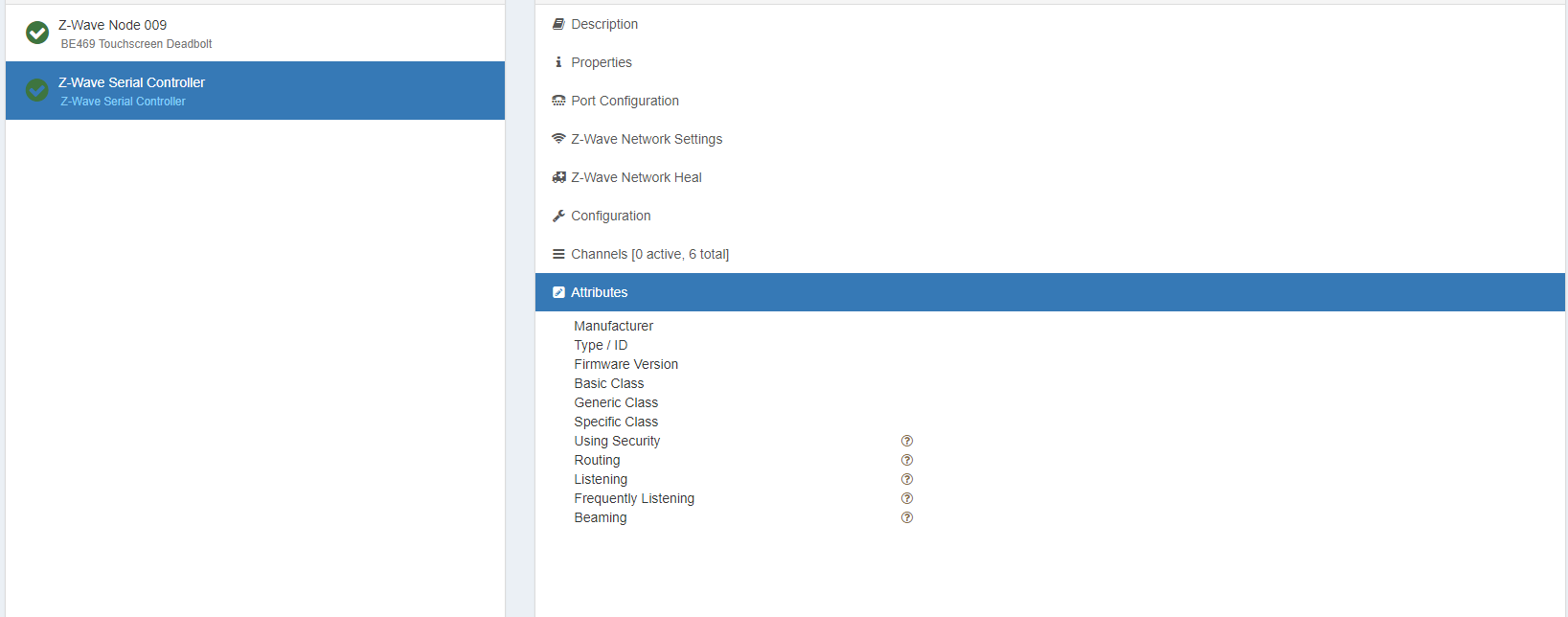This screenshot has width=1568, height=617.
Task: Open the Z-Wave Network Settings section
Action: coord(1050,139)
